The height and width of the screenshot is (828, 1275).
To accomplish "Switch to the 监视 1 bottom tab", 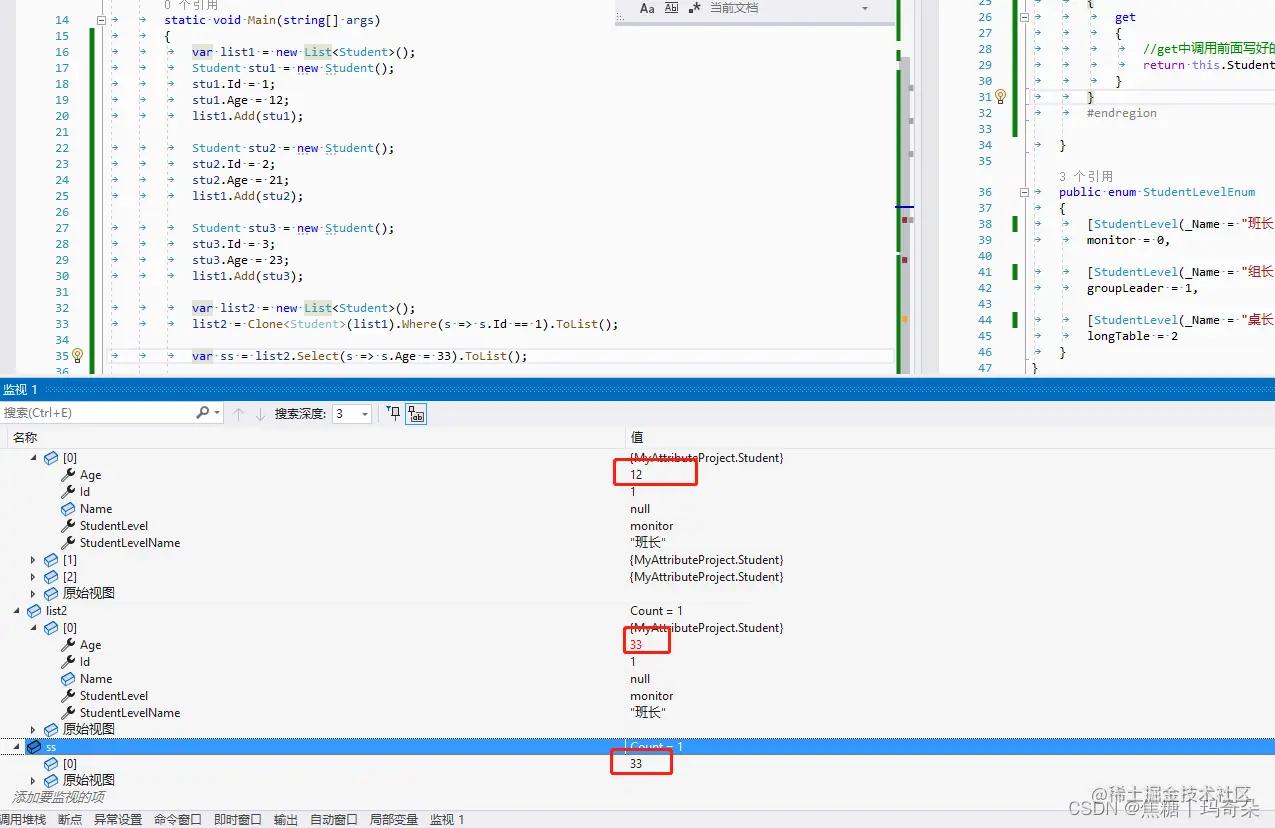I will pos(447,819).
